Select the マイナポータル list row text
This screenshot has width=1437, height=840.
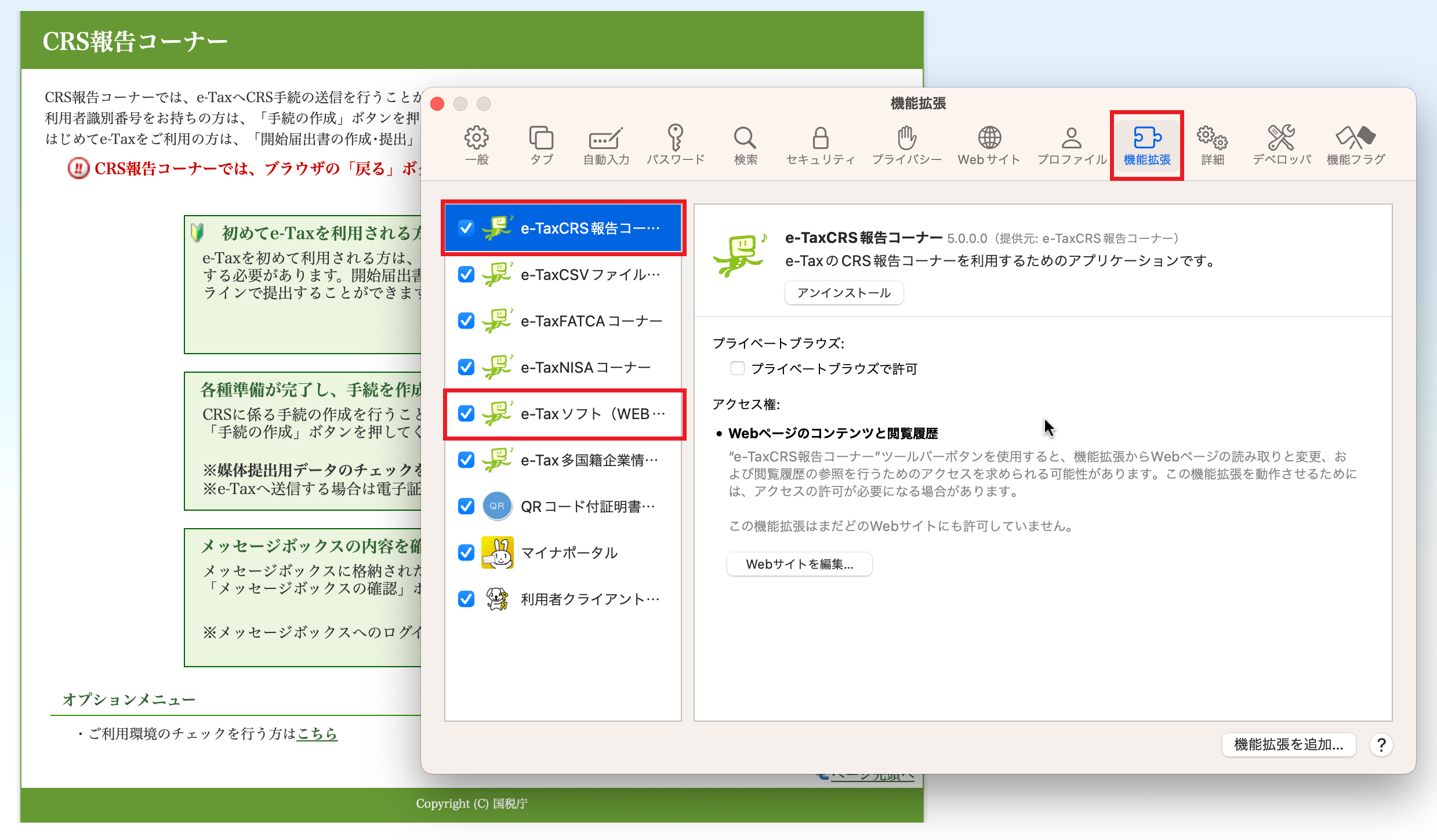tap(569, 553)
